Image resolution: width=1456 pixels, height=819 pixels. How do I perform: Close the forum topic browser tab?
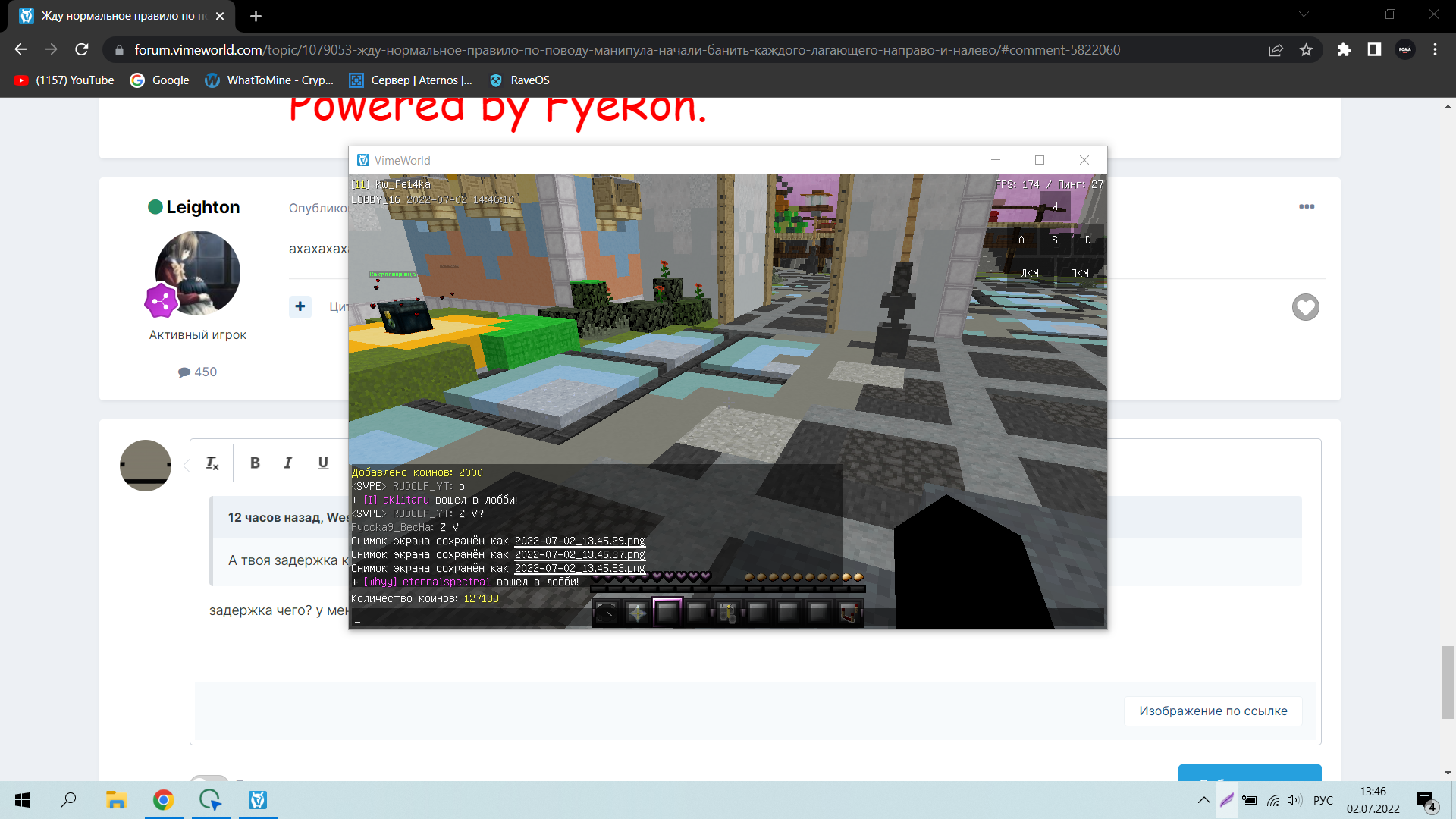(x=220, y=16)
